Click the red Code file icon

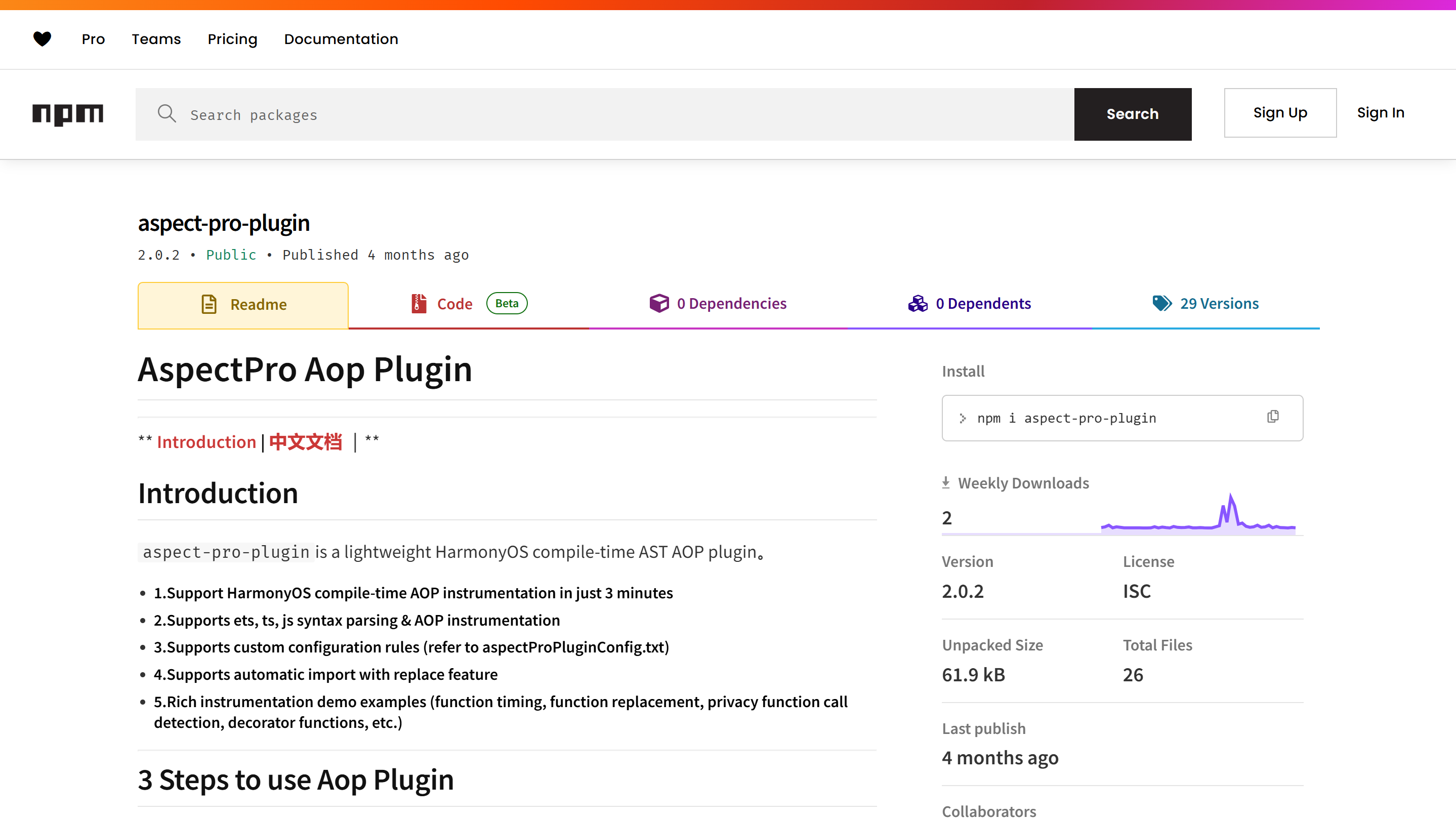point(419,304)
